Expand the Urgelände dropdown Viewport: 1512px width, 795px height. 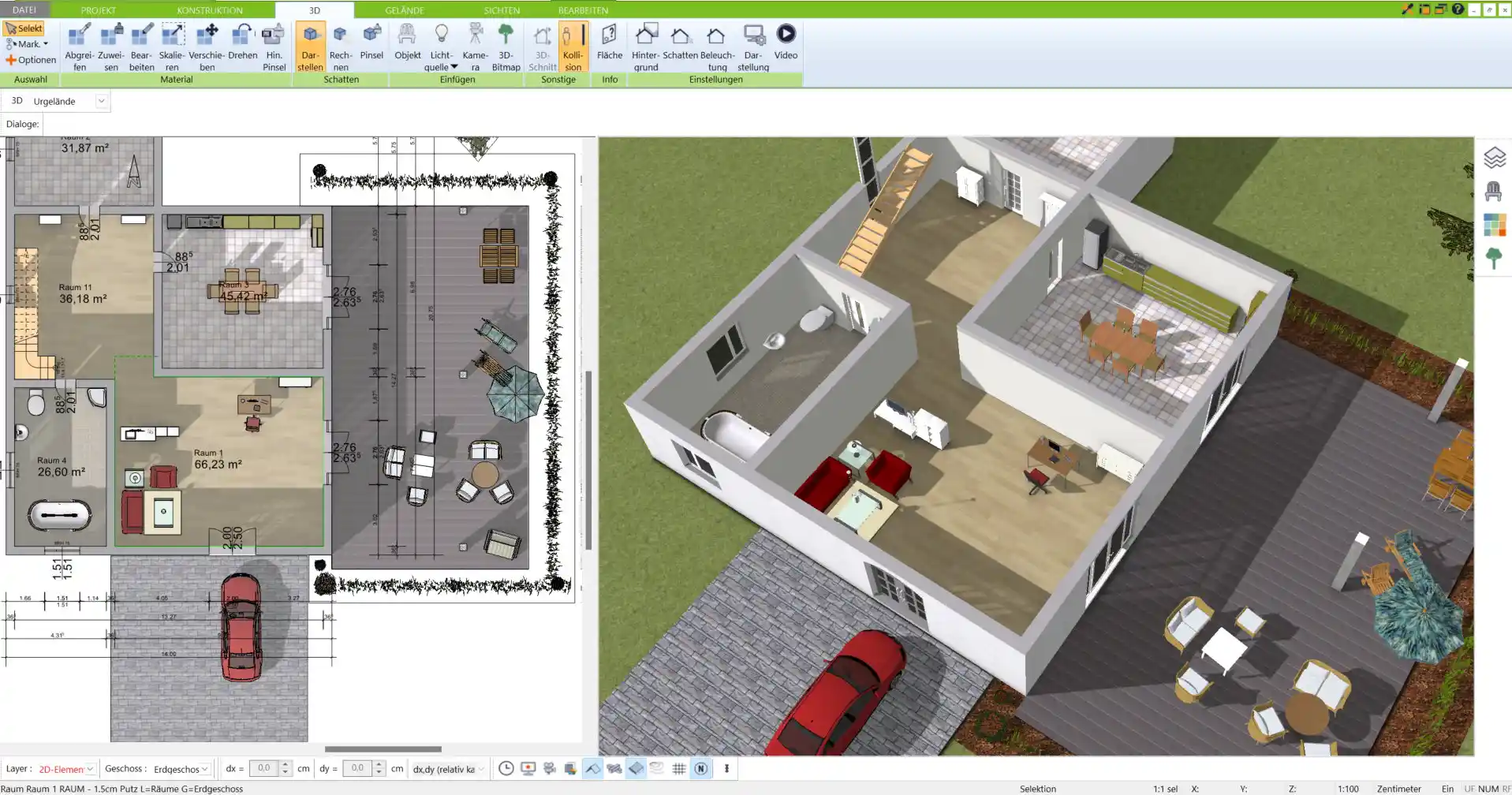(x=101, y=101)
